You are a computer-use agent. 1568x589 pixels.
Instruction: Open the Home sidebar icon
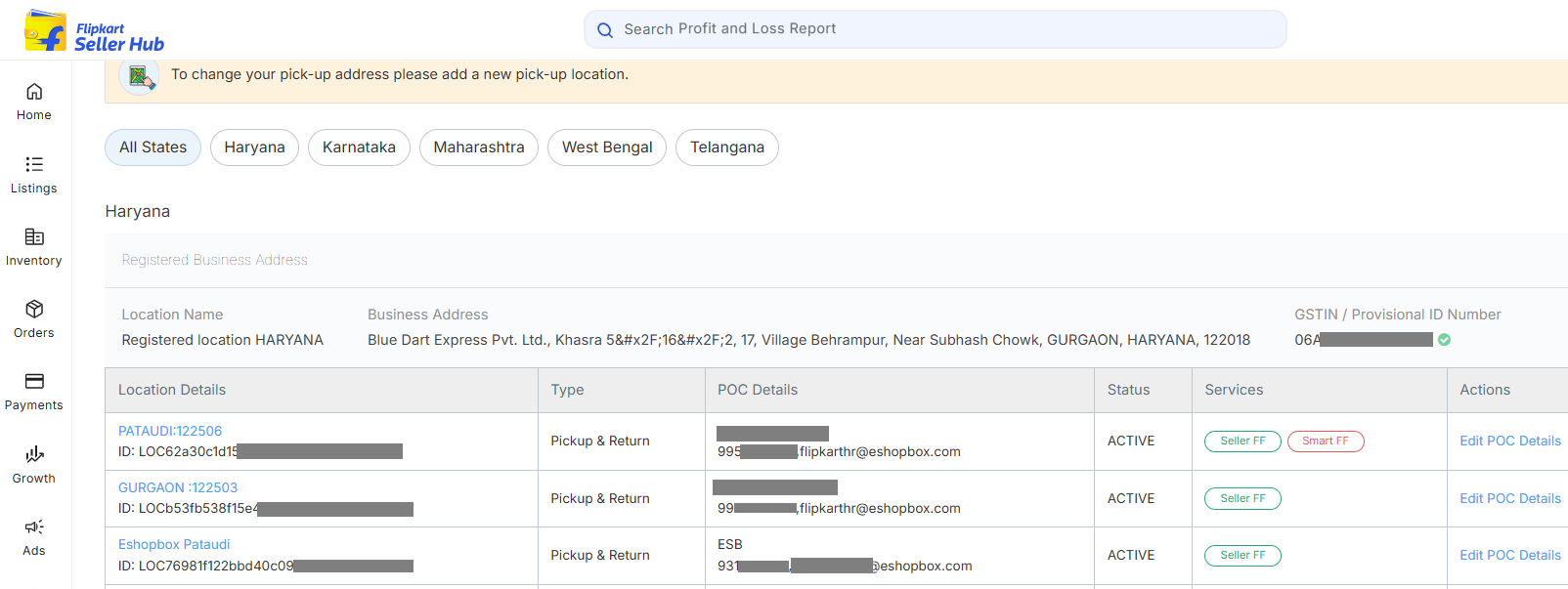pos(34,92)
